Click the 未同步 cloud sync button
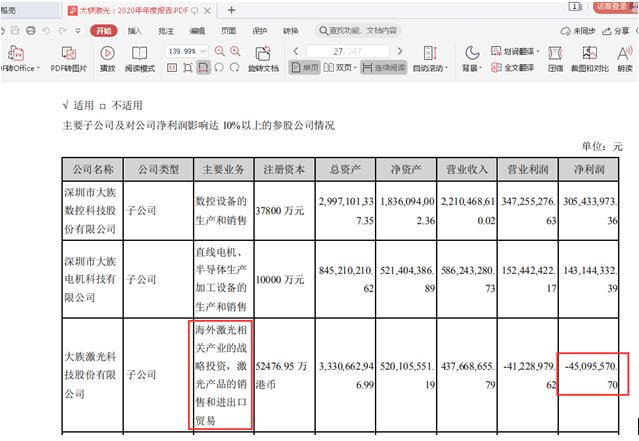Viewport: 639px width, 441px height. (578, 31)
